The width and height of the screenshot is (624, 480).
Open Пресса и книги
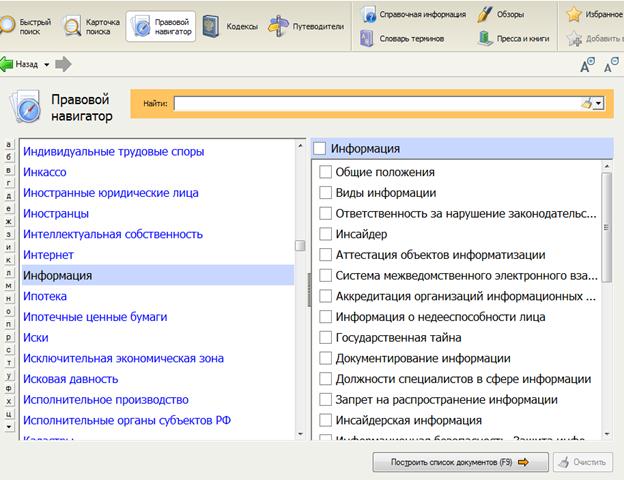pyautogui.click(x=513, y=39)
